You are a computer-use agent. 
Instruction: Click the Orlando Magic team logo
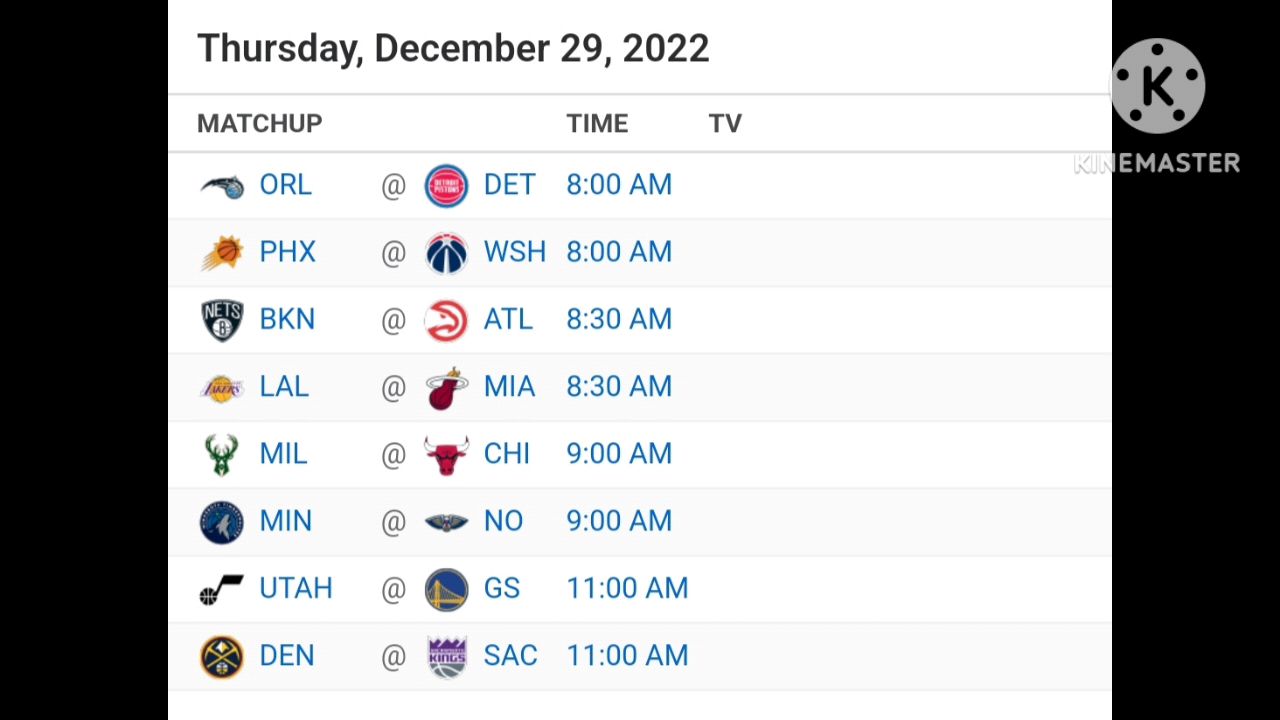pyautogui.click(x=222, y=186)
